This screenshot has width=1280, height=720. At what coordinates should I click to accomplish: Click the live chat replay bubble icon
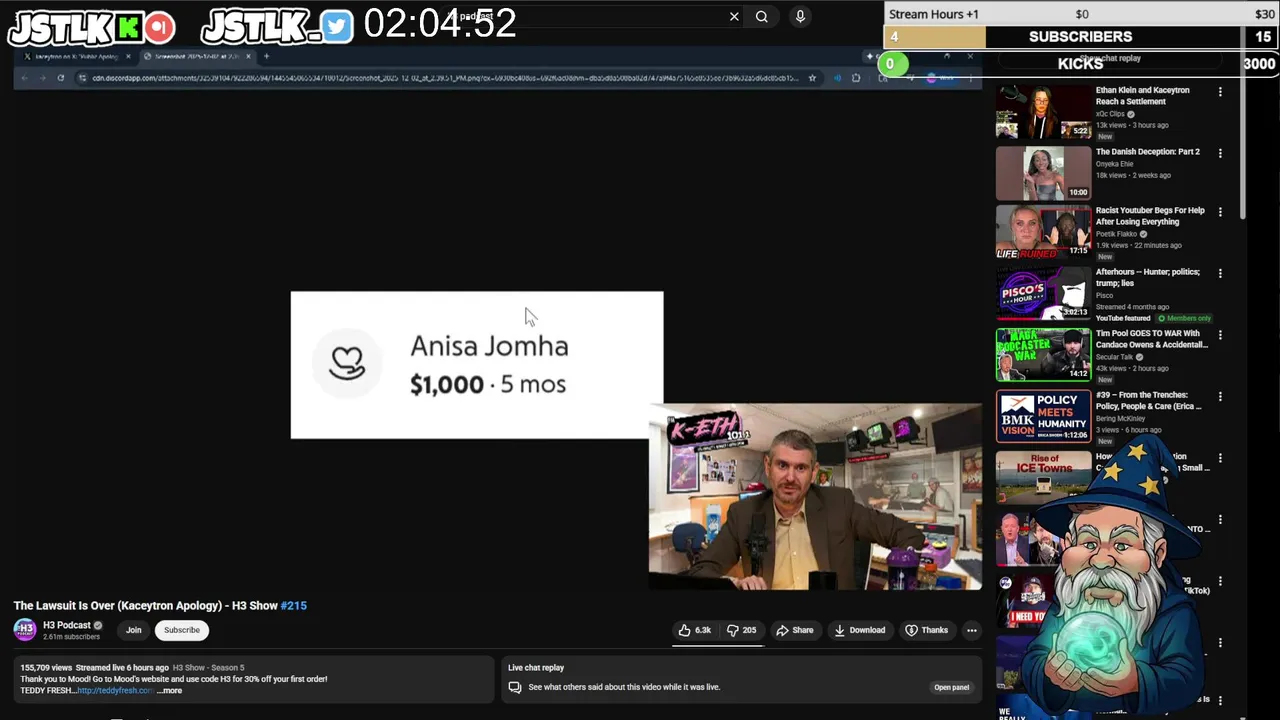tap(515, 687)
